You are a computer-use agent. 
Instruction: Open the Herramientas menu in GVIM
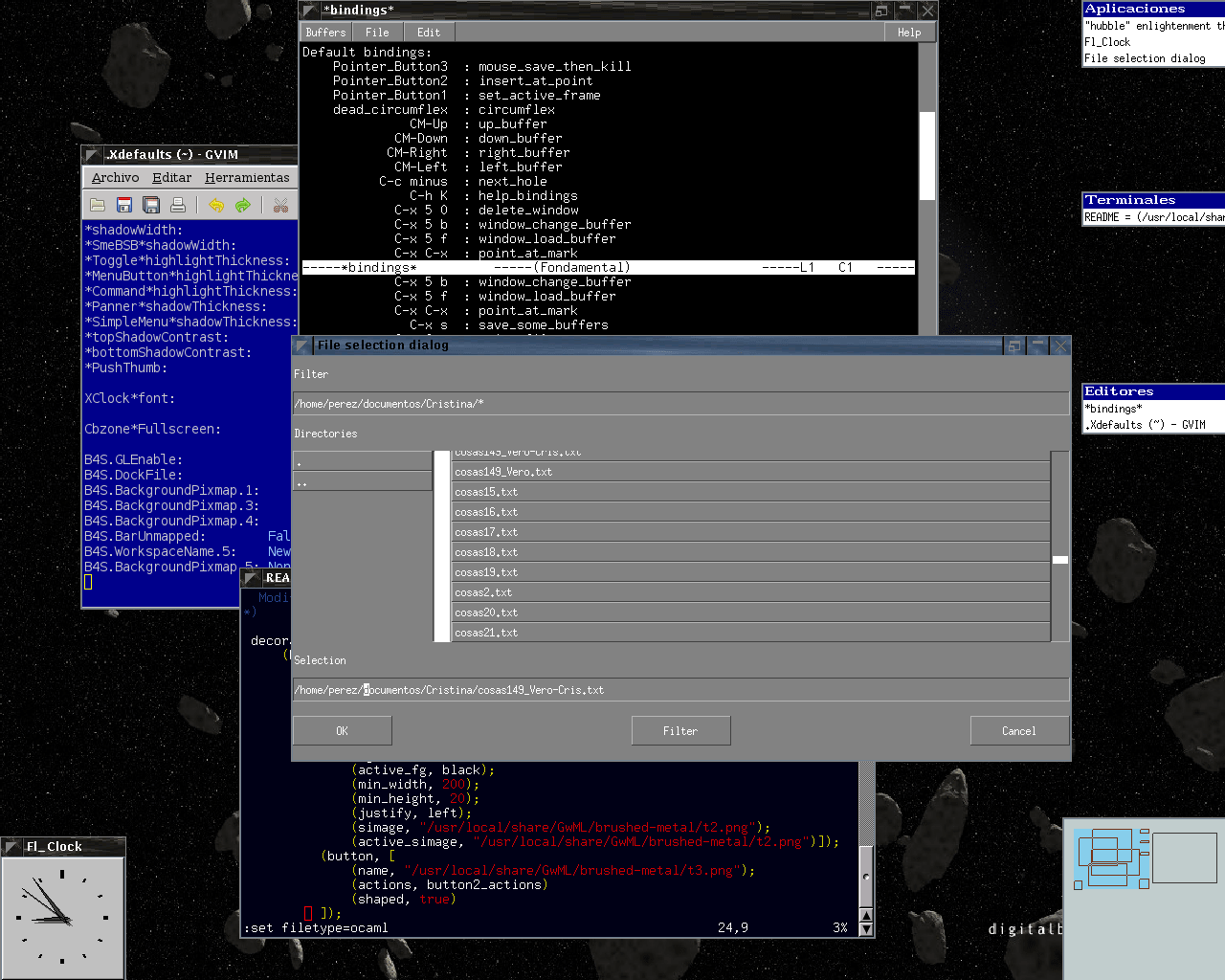pyautogui.click(x=247, y=178)
